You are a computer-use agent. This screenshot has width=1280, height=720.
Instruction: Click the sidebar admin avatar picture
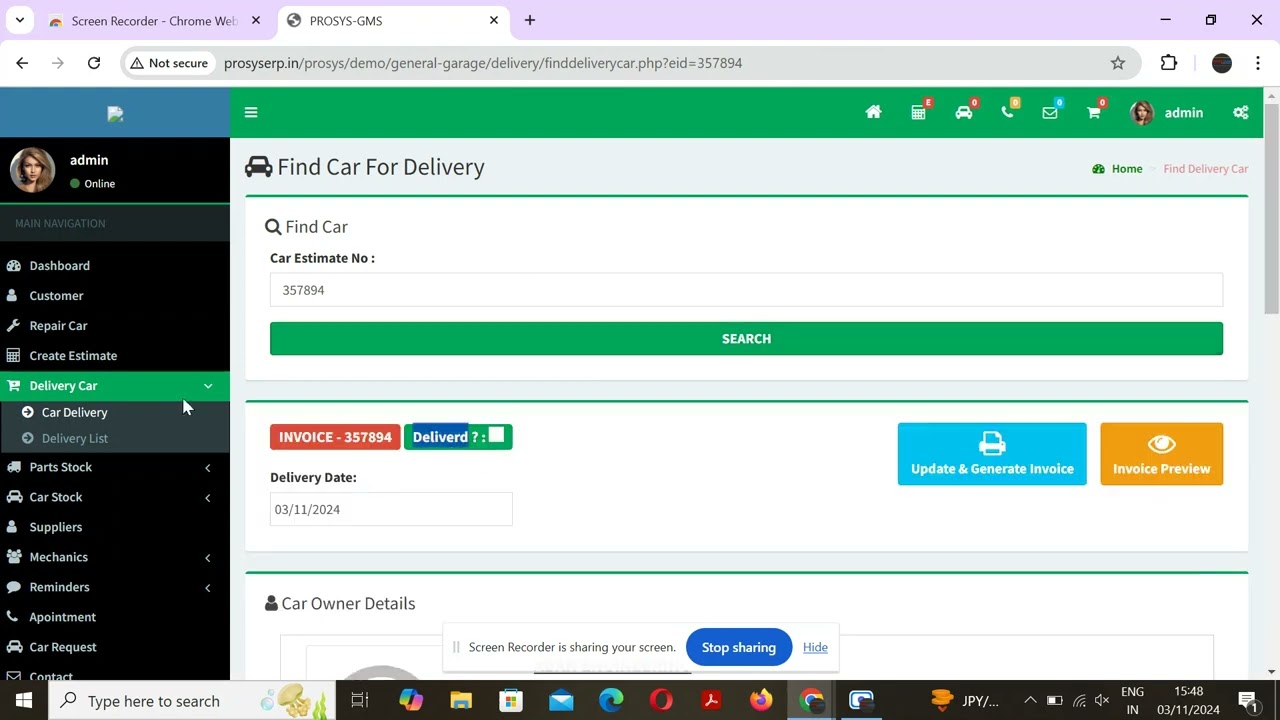point(32,170)
